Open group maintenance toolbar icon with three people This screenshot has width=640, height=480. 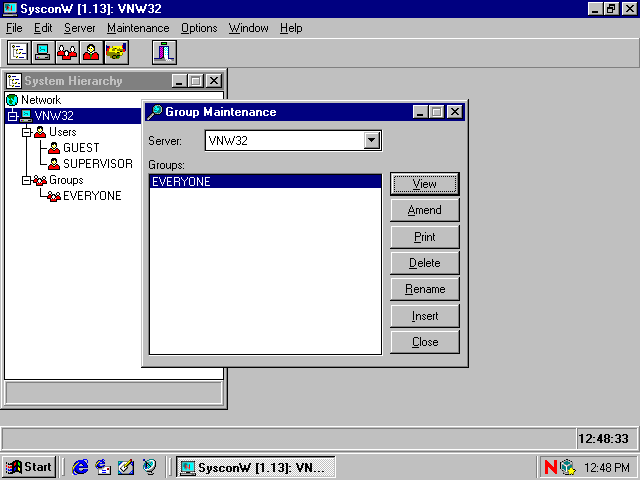tap(67, 52)
